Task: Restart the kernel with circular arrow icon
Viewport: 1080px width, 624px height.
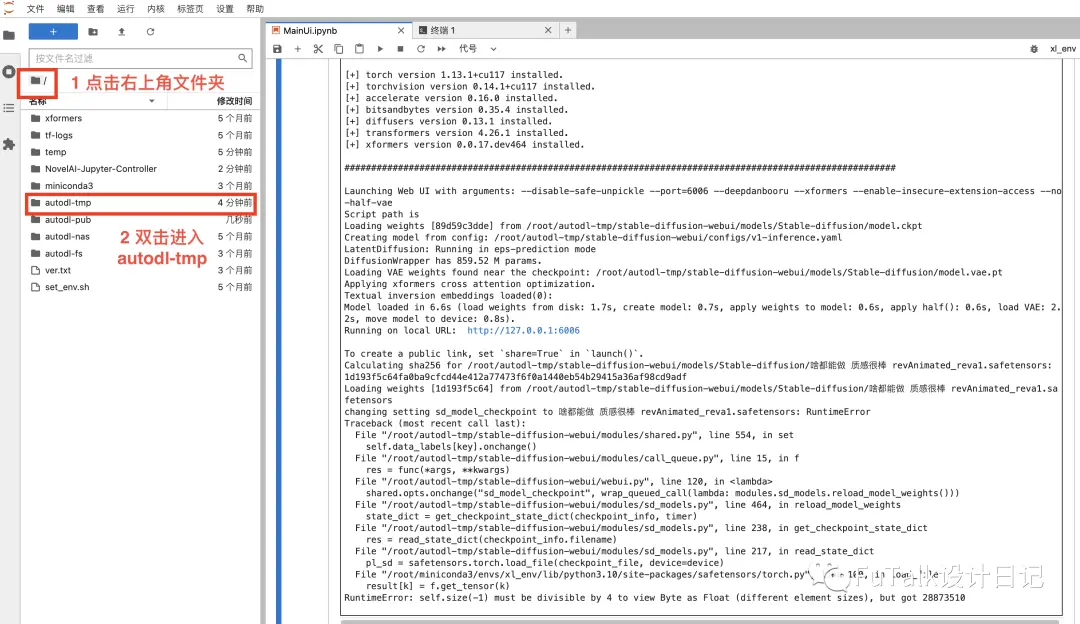Action: tap(421, 49)
